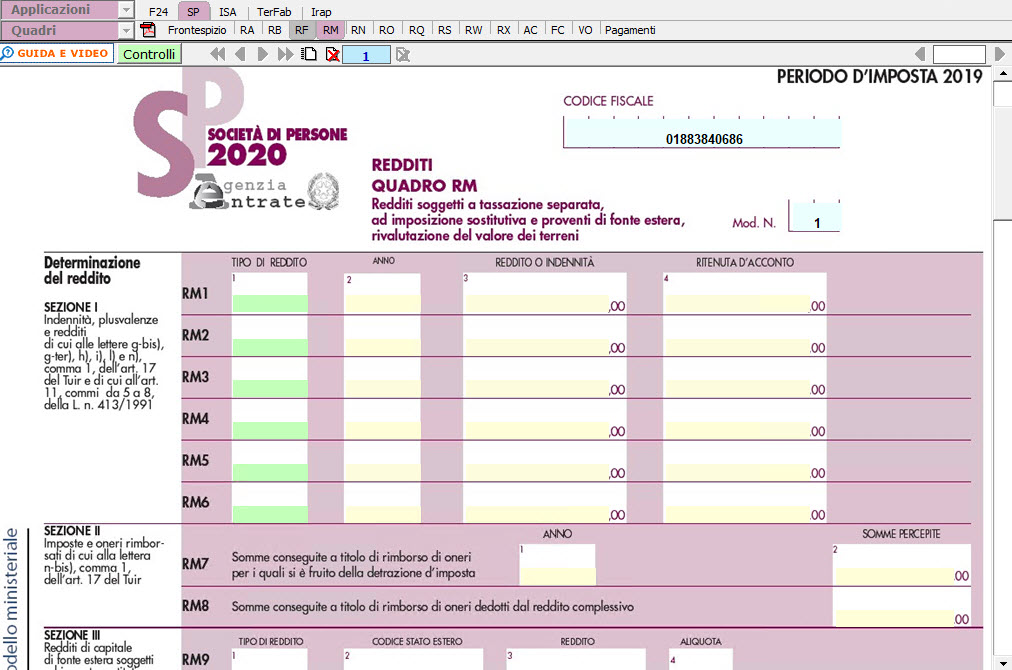Select the SP tab
Screen dimensions: 1012x670
(x=193, y=12)
